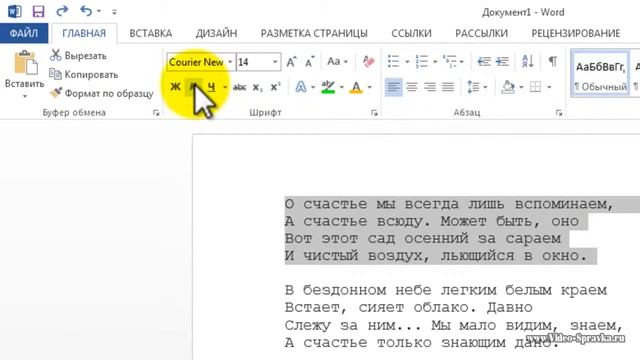This screenshot has width=640, height=360.
Task: Toggle superscript x² button
Action: 276,87
